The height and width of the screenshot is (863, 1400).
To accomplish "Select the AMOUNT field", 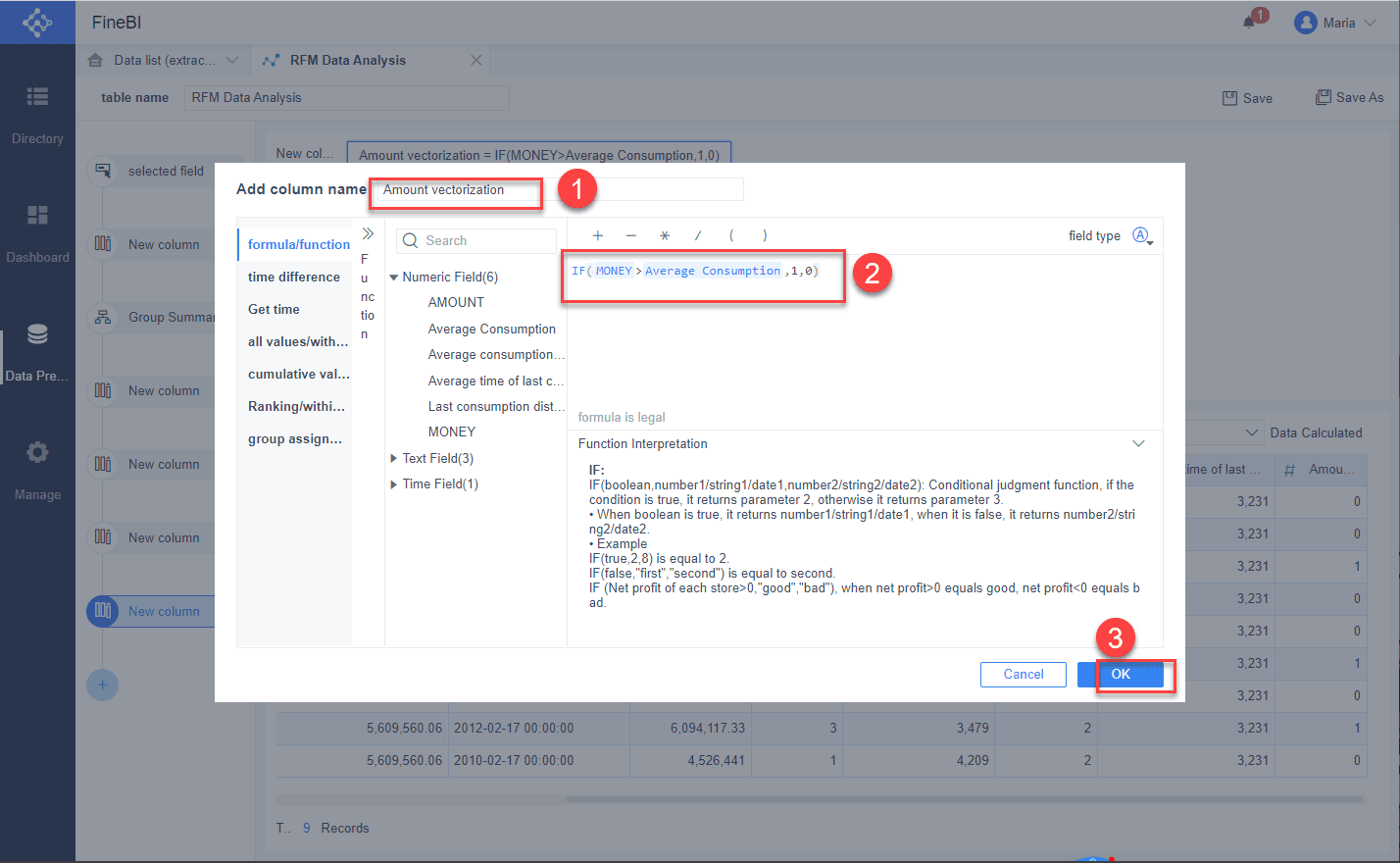I will [456, 303].
